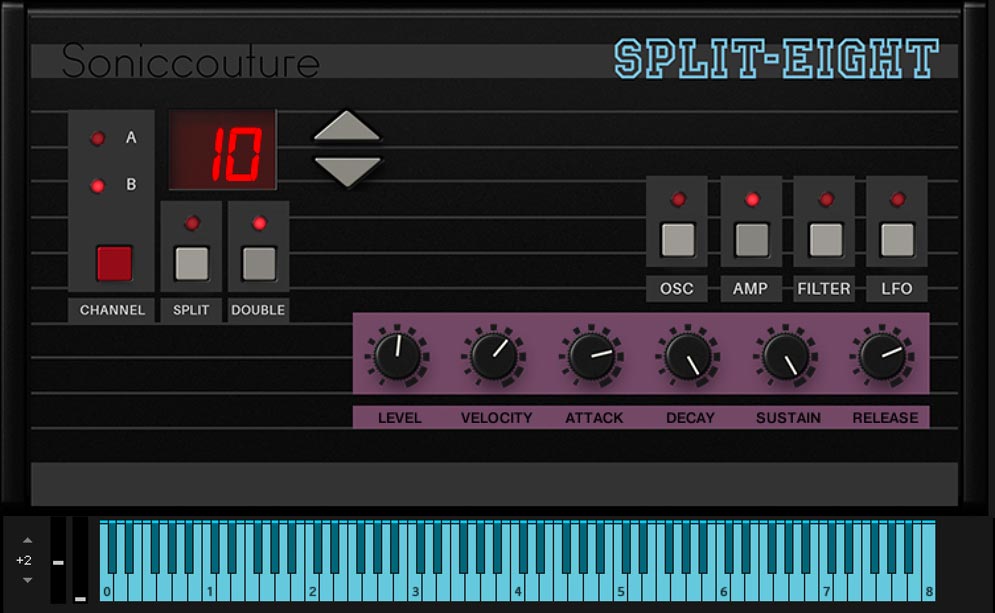Click the RELEASE knob
Screen dimensions: 995x613
point(883,356)
